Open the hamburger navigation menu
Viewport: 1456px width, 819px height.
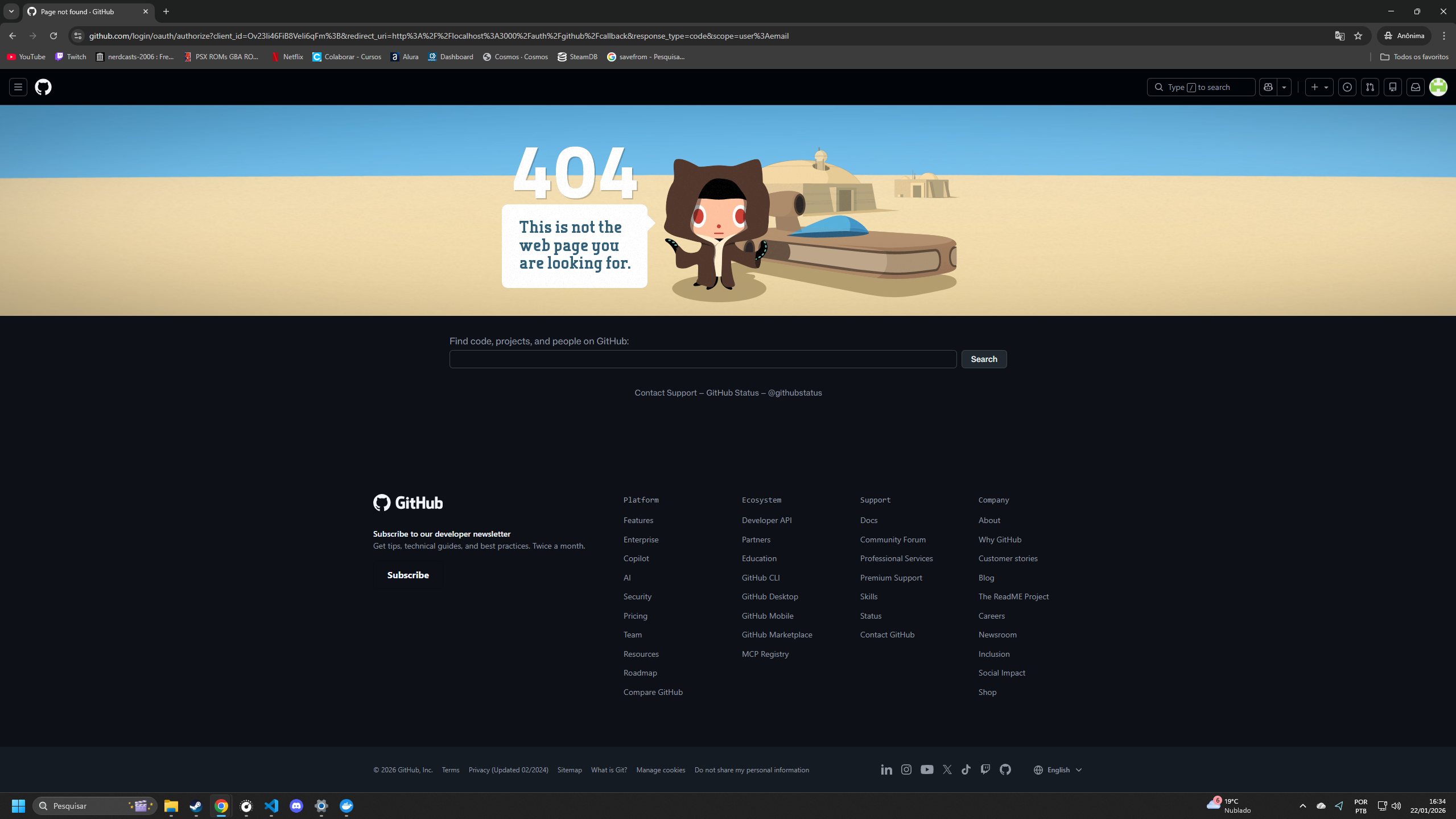(18, 87)
